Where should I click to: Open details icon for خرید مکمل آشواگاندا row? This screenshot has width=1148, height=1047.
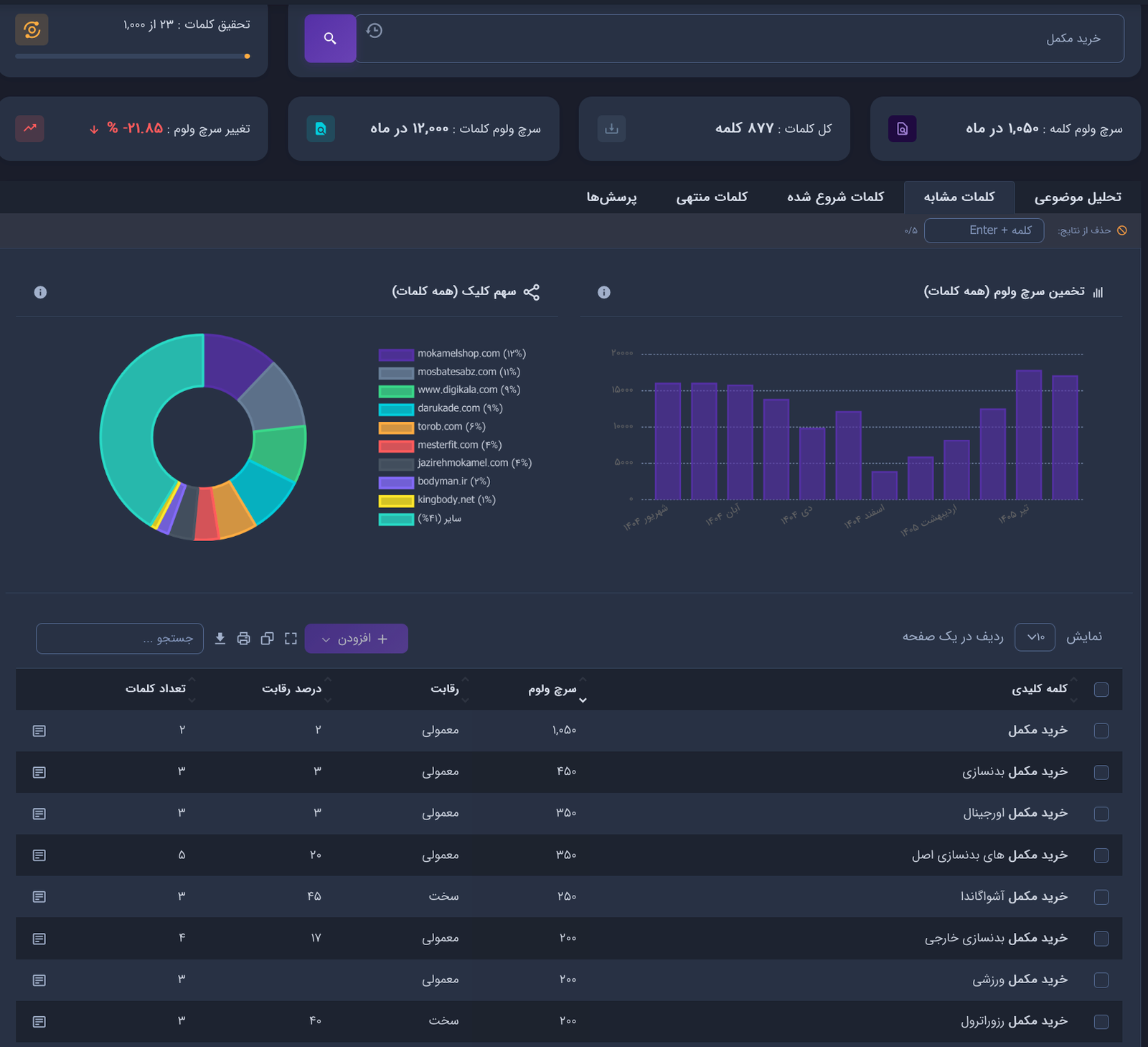[x=39, y=897]
